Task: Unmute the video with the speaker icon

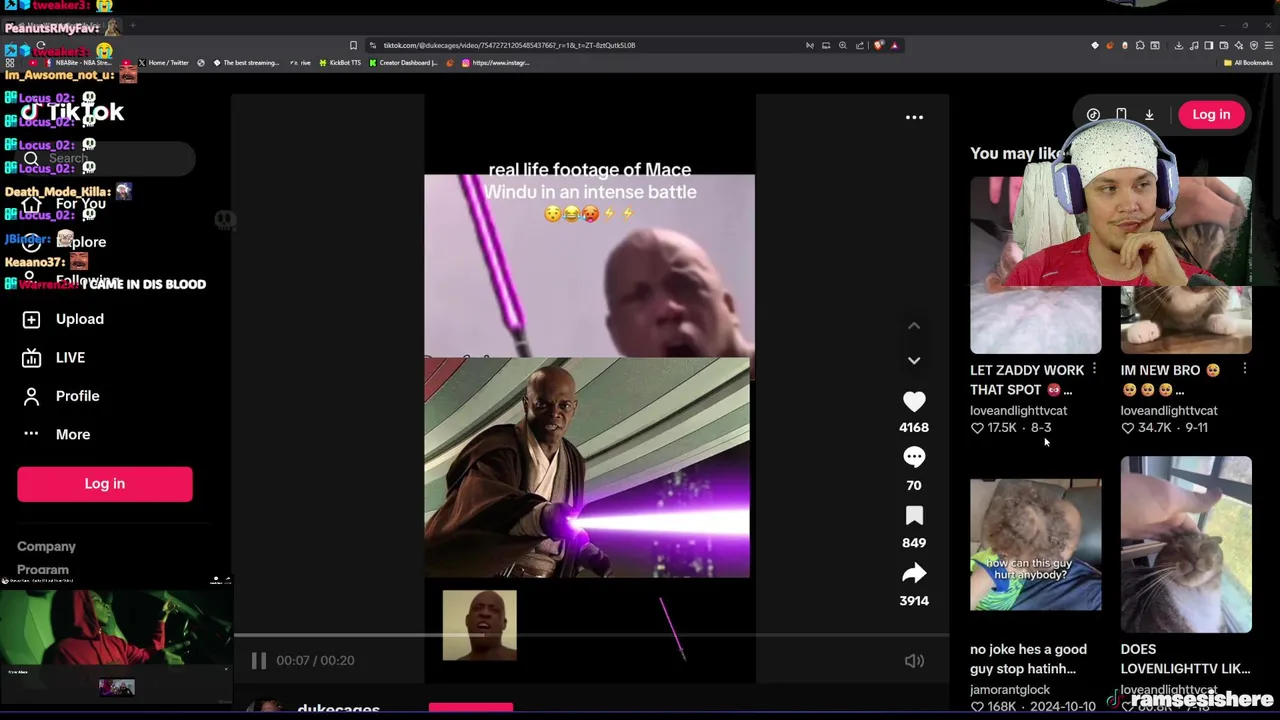Action: click(x=914, y=660)
